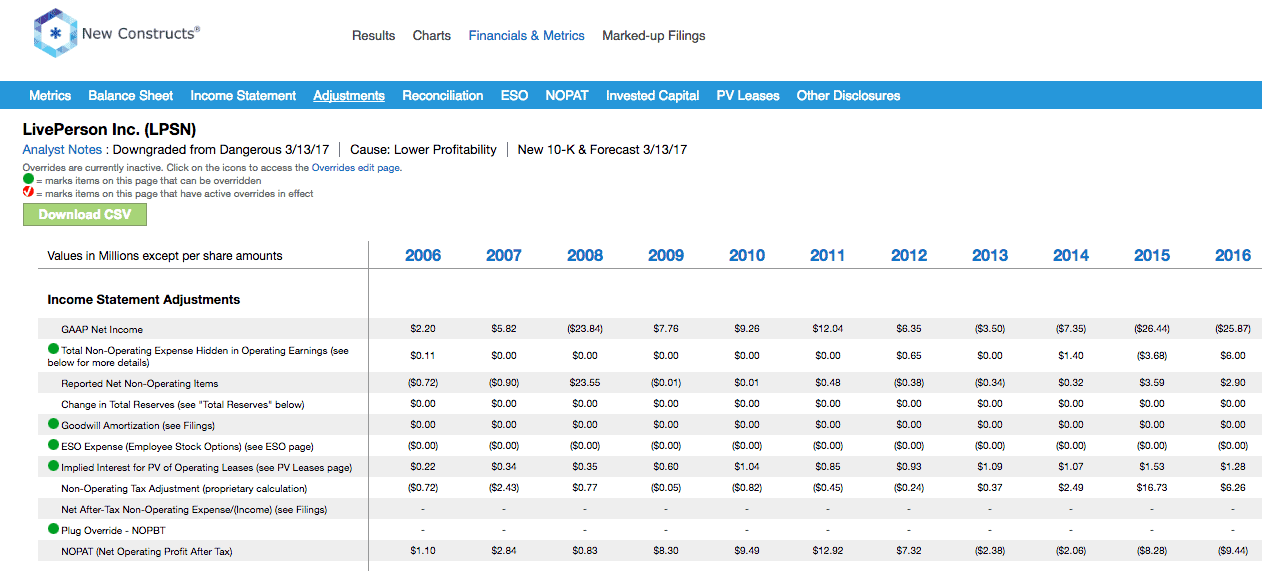Click Income Statement Adjustments section heading
1262x571 pixels.
(144, 300)
